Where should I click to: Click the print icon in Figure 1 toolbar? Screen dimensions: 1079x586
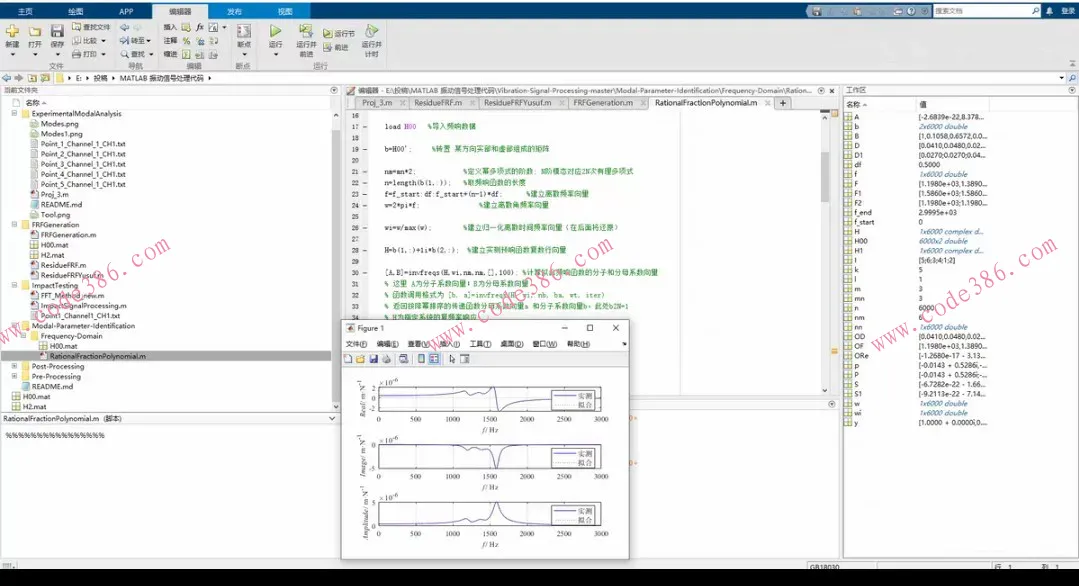click(x=386, y=359)
